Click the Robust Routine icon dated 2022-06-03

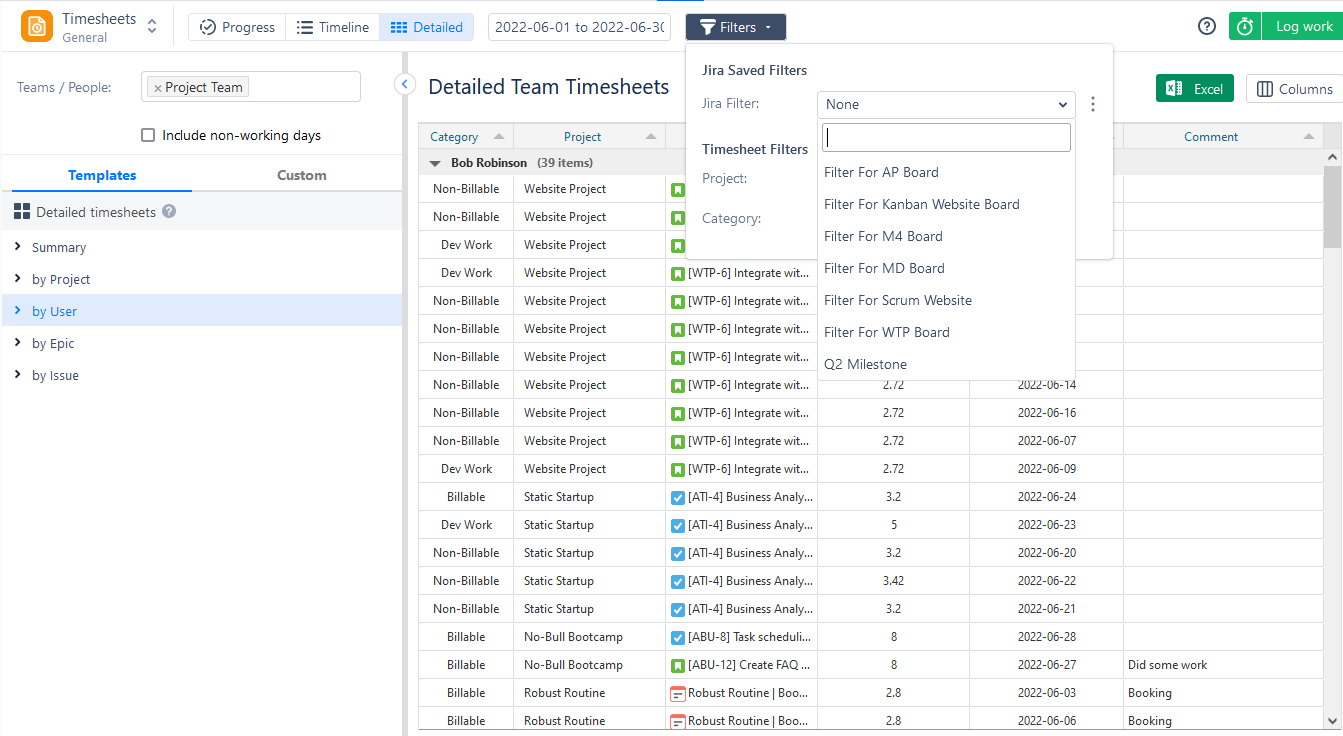pos(678,693)
